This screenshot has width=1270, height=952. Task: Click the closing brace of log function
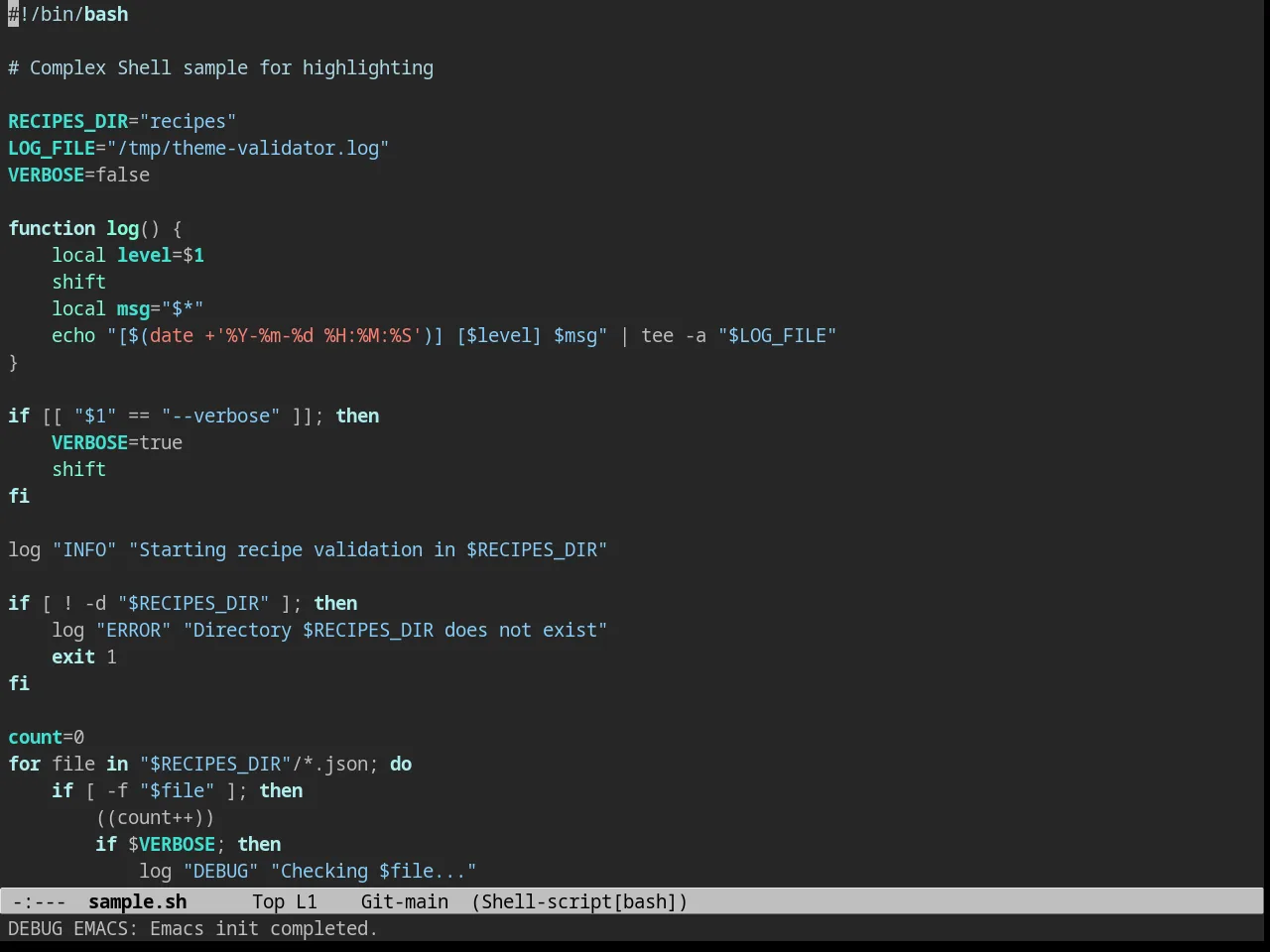pos(13,362)
